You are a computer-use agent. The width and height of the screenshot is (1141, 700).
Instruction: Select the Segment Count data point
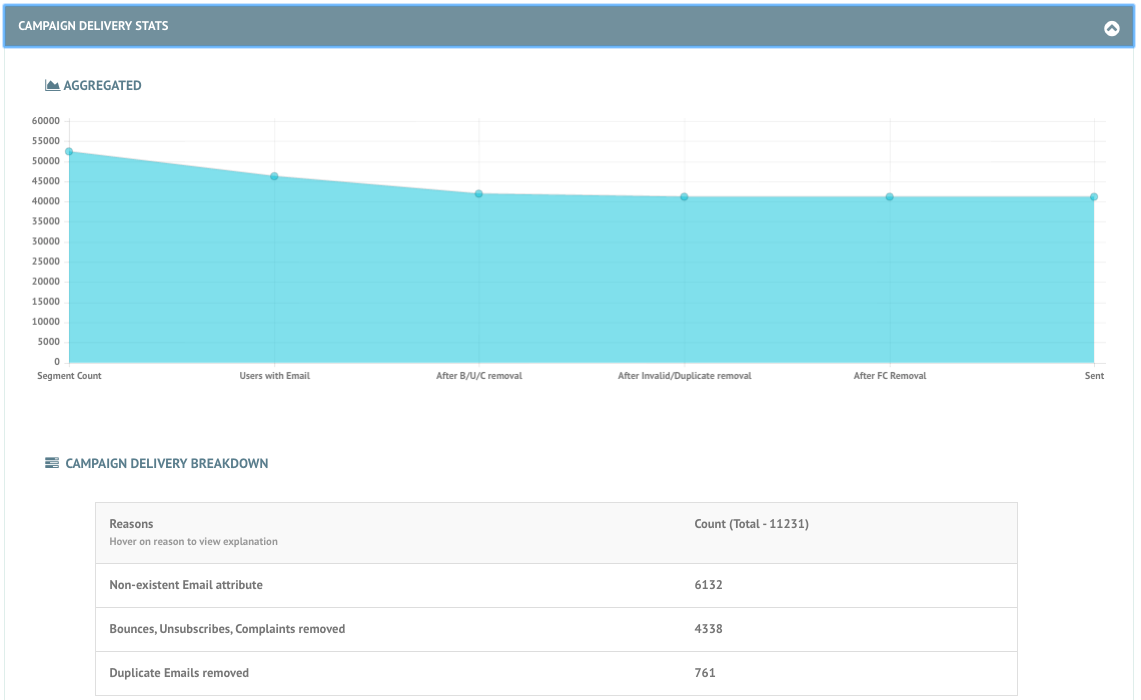69,151
